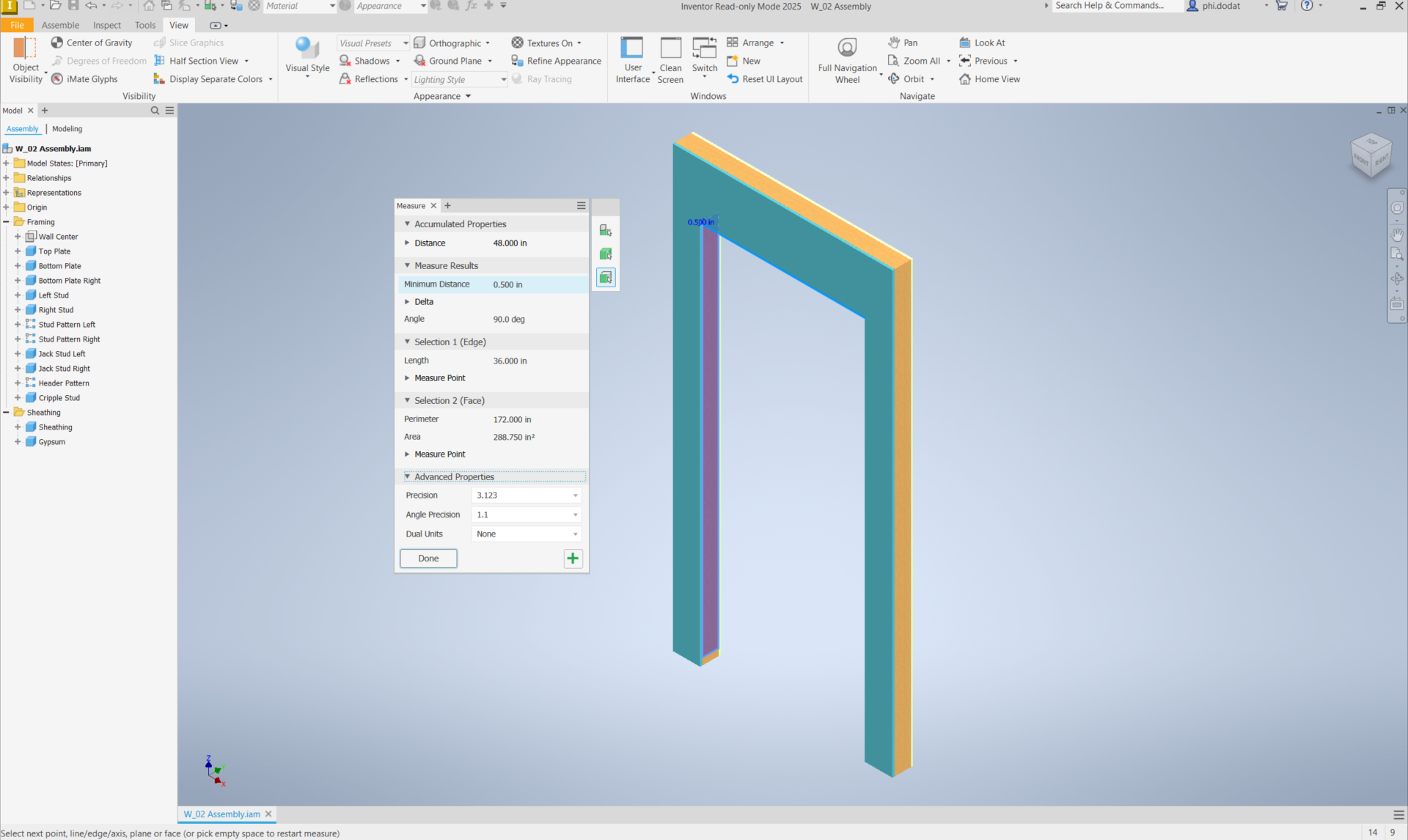The height and width of the screenshot is (840, 1408).
Task: Go to Home View
Action: [x=989, y=79]
